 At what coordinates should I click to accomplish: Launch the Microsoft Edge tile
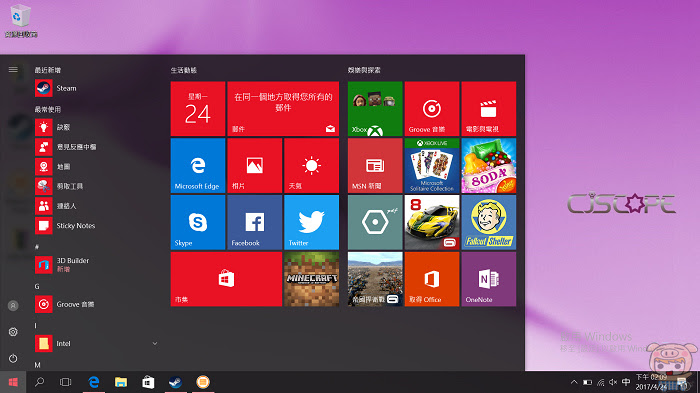198,165
